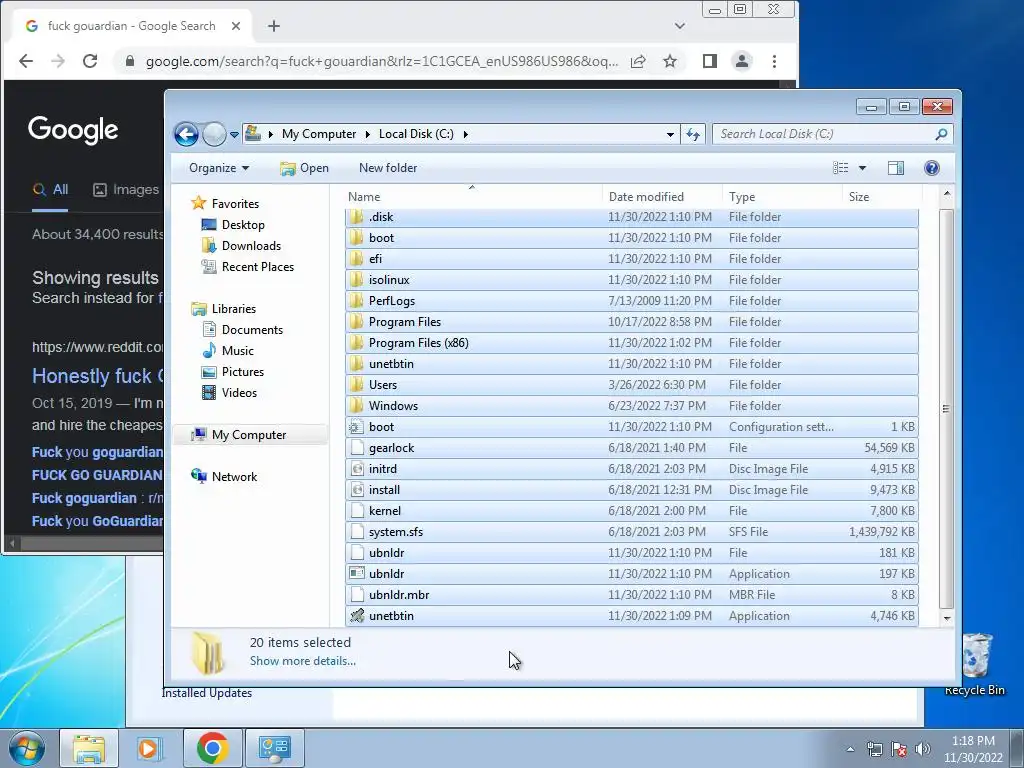Viewport: 1024px width, 768px height.
Task: Select the Windows folder
Action: (x=632, y=406)
